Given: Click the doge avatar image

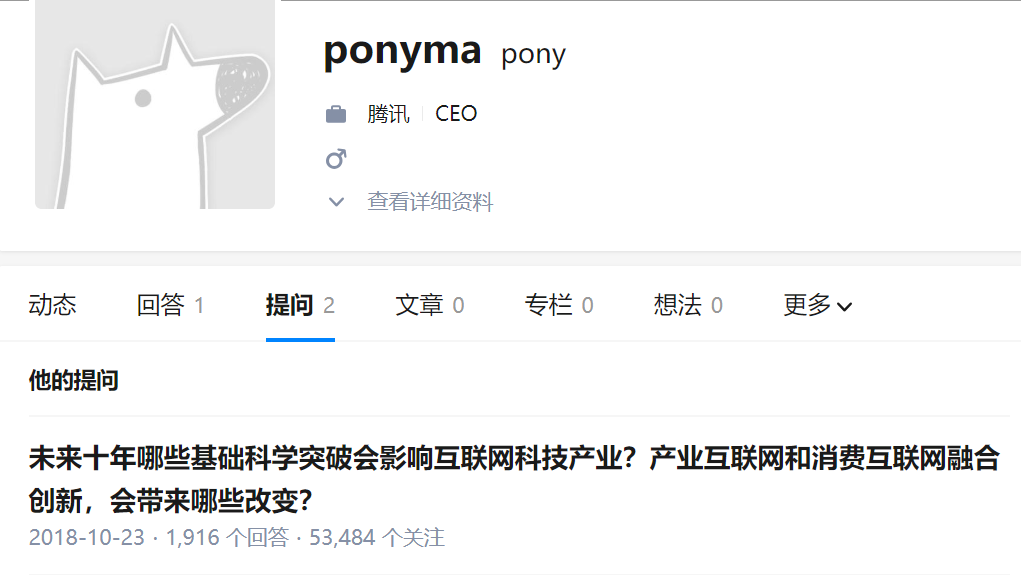Looking at the screenshot, I should (154, 105).
